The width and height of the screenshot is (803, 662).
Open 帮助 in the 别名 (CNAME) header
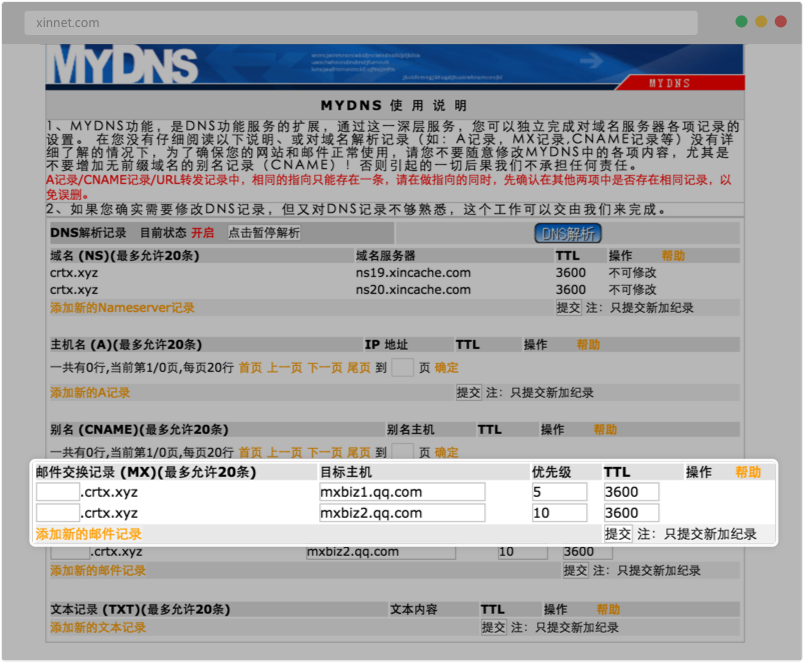605,430
